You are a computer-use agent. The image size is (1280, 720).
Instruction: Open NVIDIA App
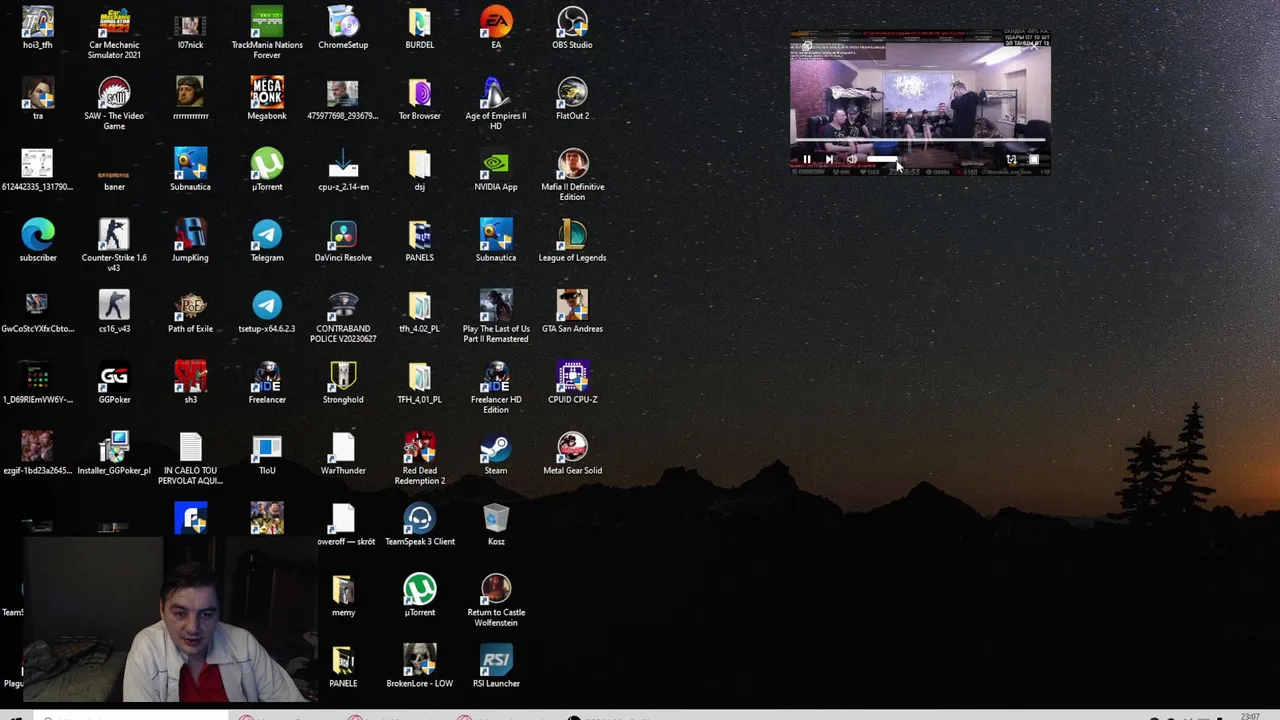(496, 169)
